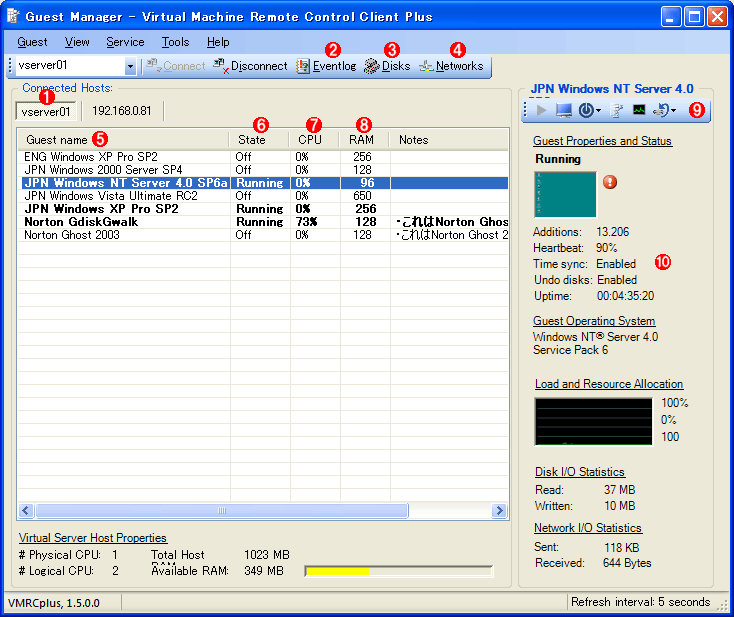734x617 pixels.
Task: Click the Heartbeat 90% value
Action: pos(607,248)
